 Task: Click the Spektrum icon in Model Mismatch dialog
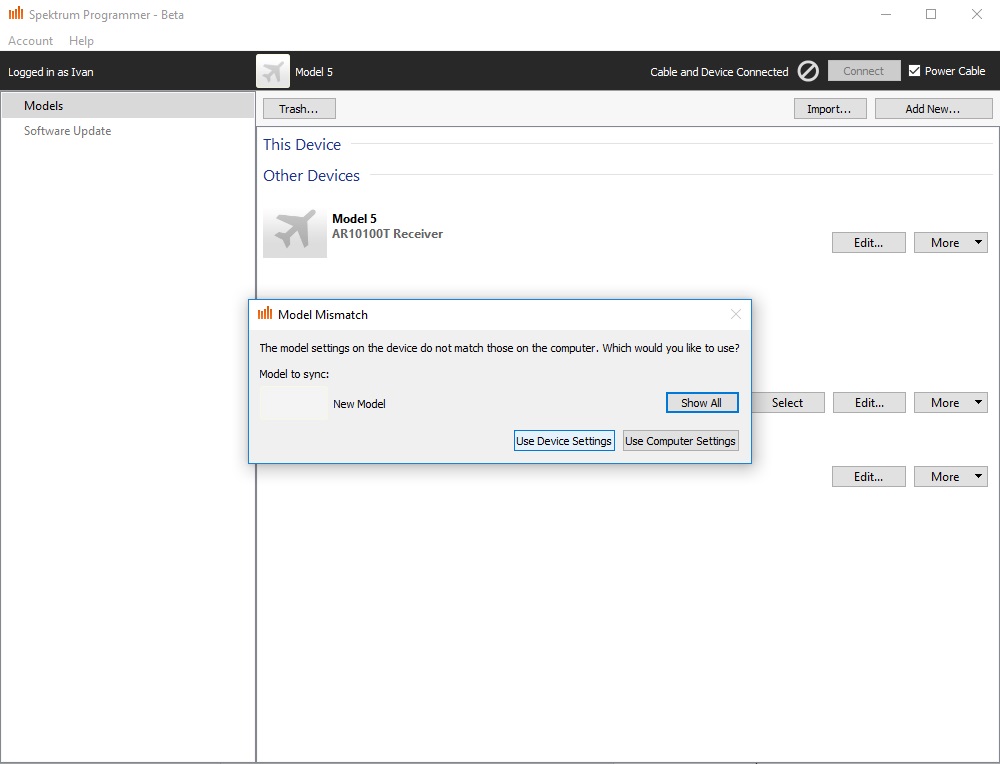coord(265,314)
